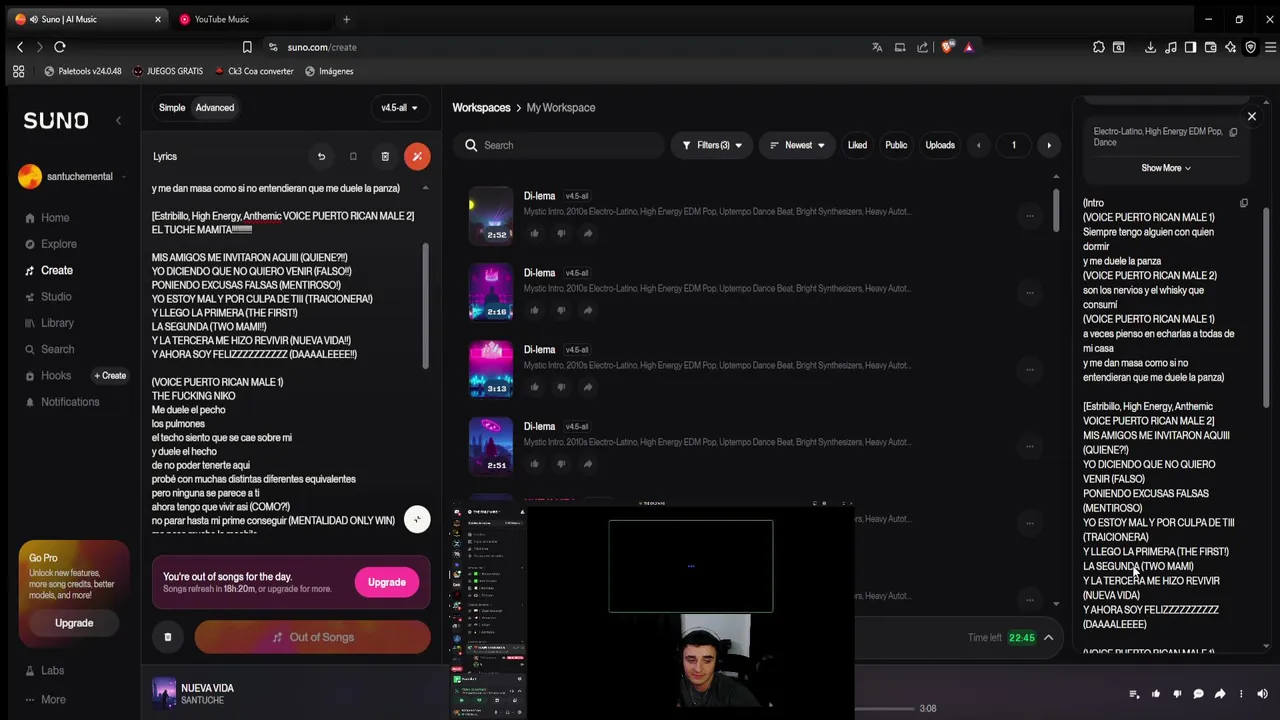
Task: Open Brave Shields icon in address bar
Action: [x=946, y=47]
